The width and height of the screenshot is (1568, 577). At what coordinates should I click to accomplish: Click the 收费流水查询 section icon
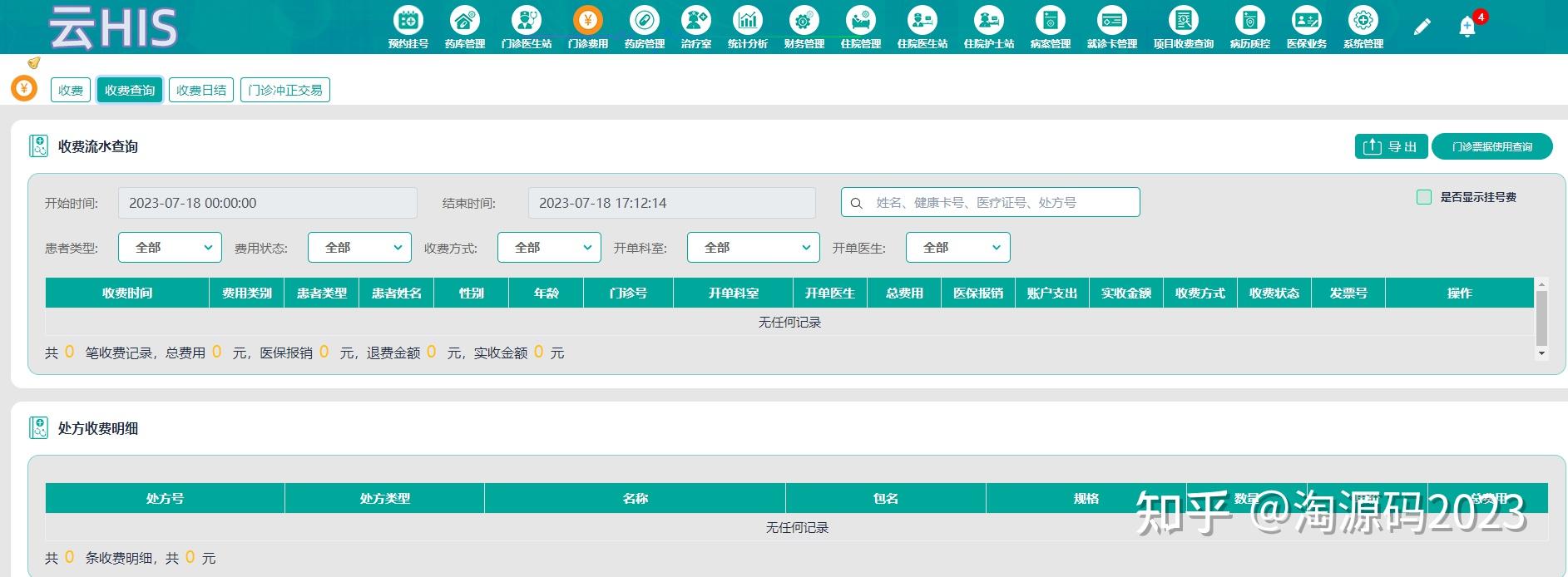[38, 146]
